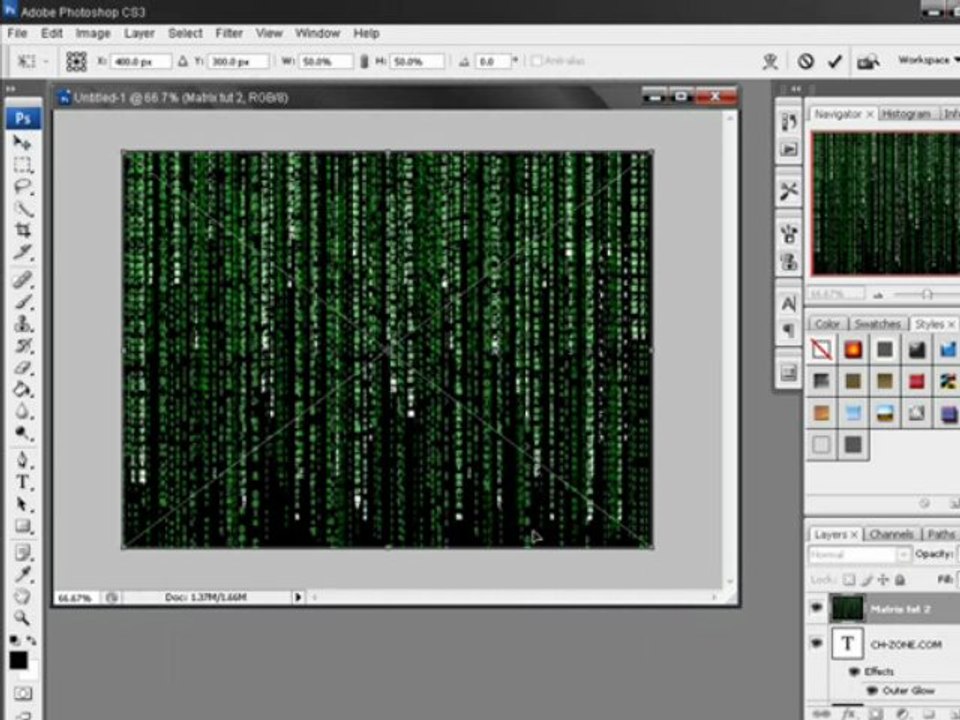
Task: Select the Rectangular Marquee tool
Action: (x=23, y=165)
